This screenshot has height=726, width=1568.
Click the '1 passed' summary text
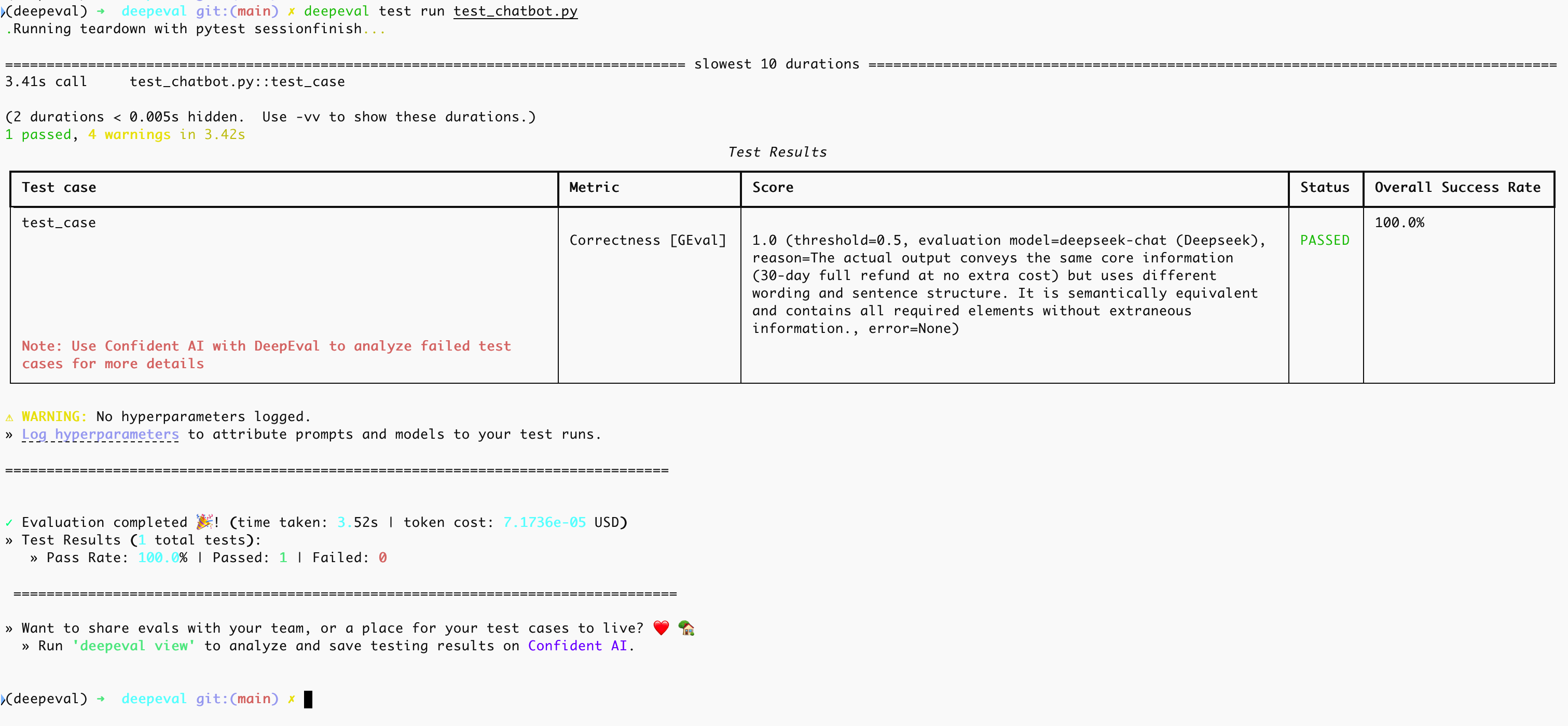point(38,134)
